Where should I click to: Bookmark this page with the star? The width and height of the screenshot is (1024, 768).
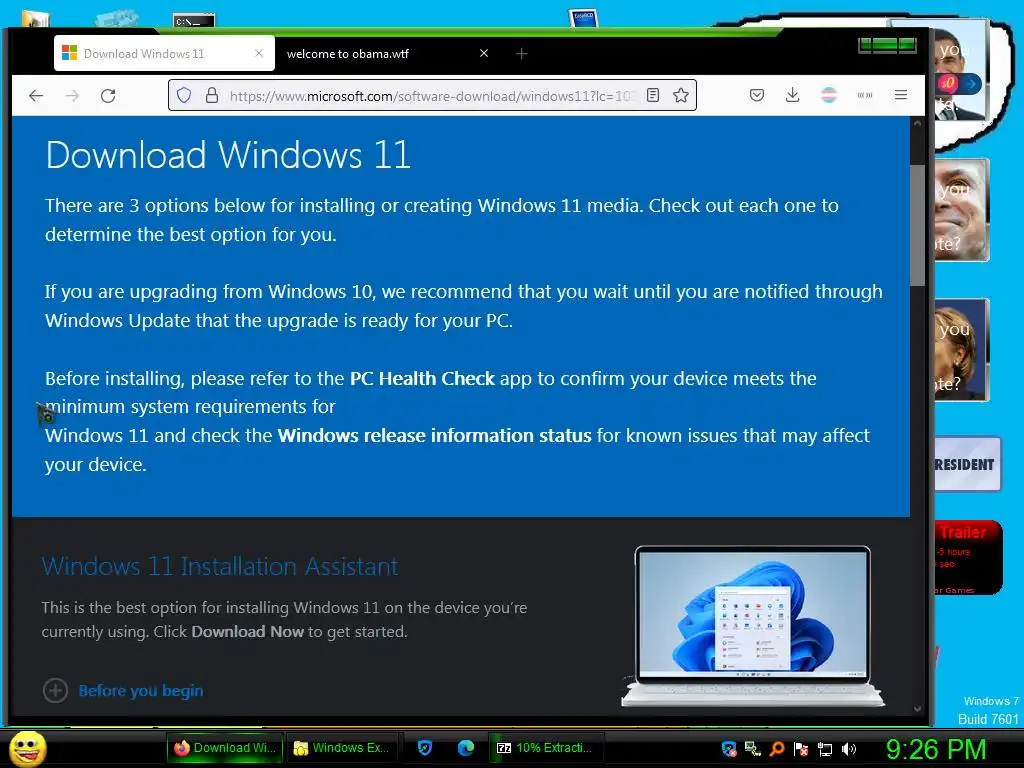tap(680, 95)
